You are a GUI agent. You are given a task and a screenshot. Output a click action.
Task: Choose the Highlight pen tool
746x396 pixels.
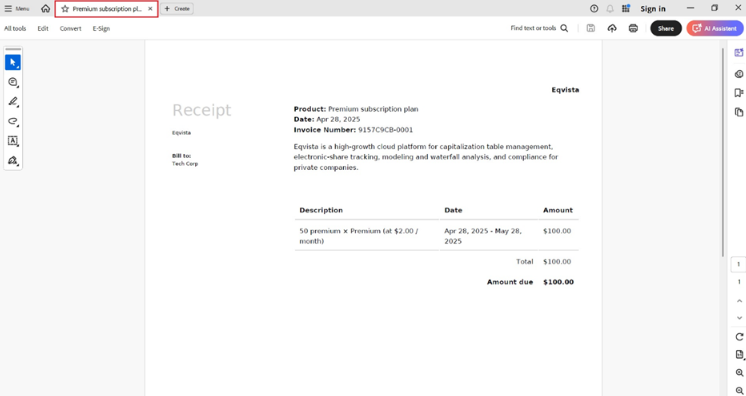point(13,102)
